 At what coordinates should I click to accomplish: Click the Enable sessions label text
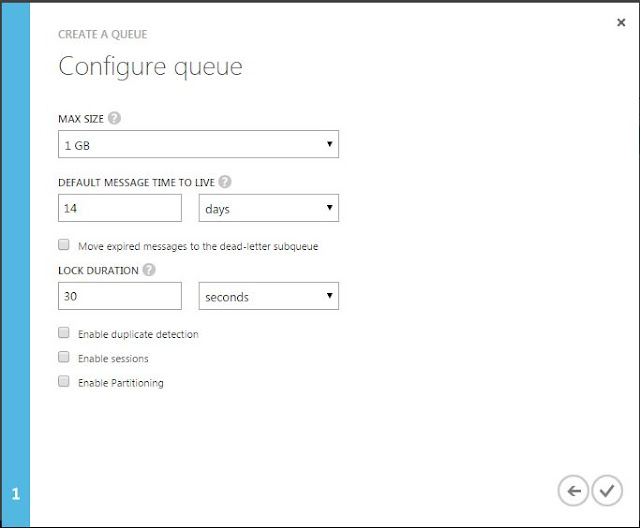click(113, 358)
